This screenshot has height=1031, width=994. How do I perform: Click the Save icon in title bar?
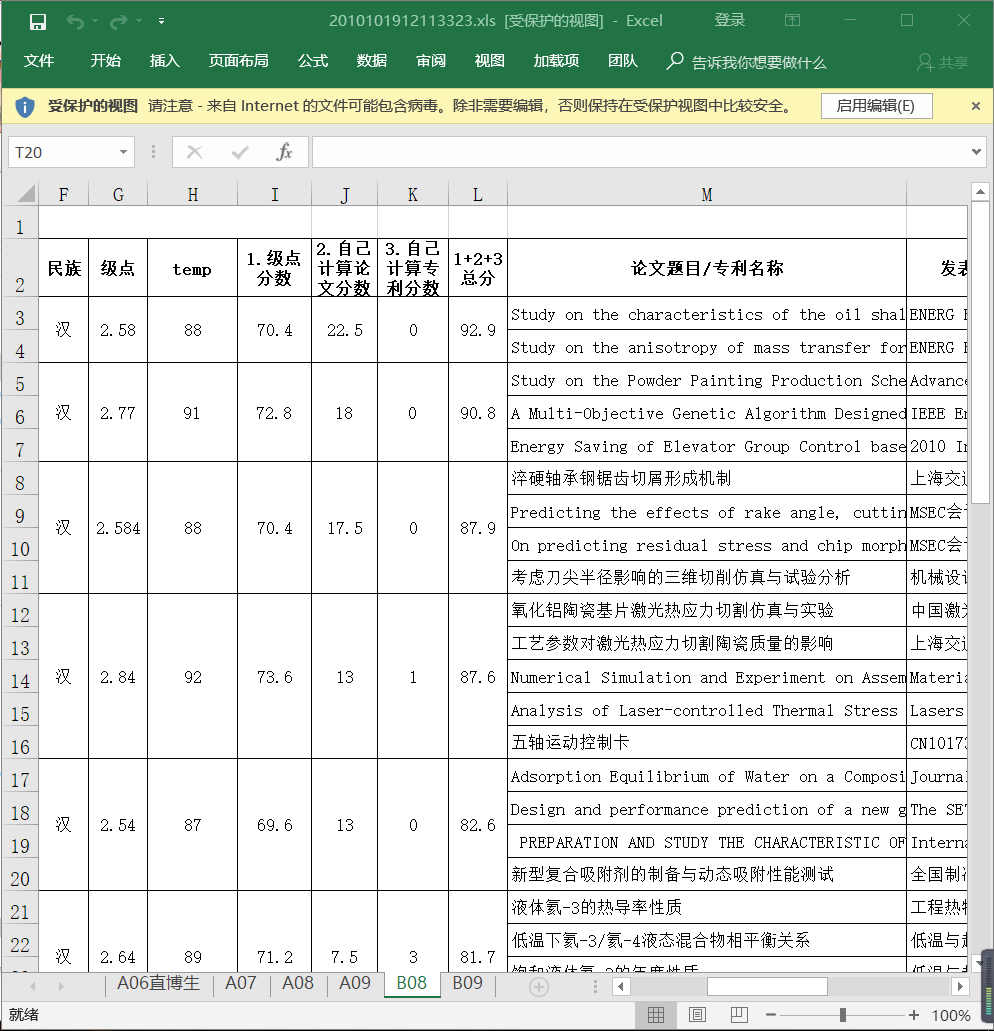click(37, 22)
